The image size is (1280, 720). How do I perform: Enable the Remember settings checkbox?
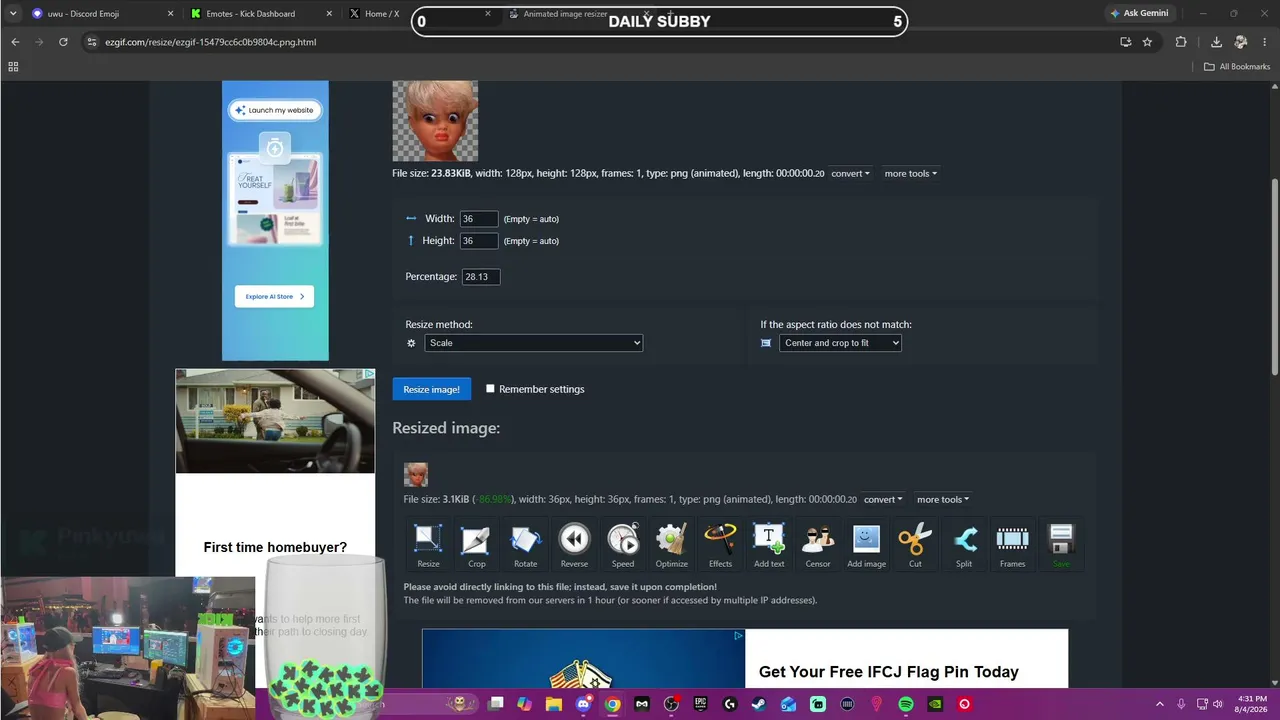490,389
